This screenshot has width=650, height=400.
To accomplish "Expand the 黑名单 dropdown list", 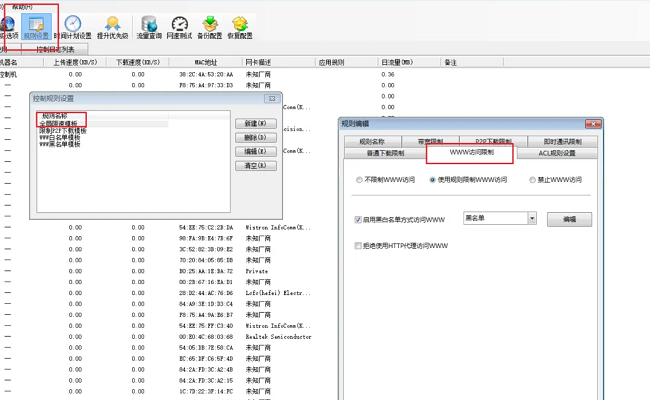I will (x=532, y=218).
